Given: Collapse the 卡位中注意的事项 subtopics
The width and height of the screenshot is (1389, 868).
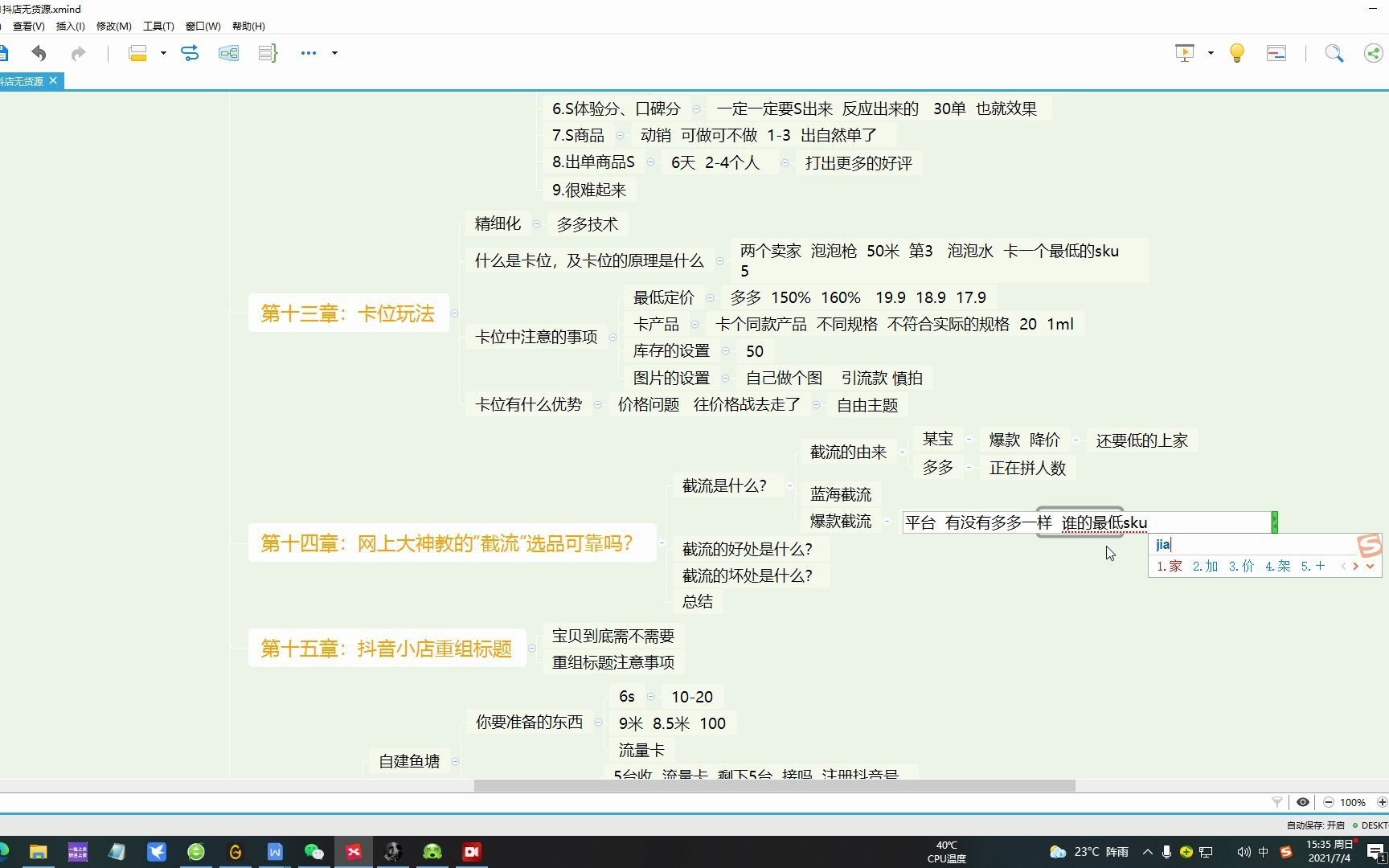Looking at the screenshot, I should 613,337.
